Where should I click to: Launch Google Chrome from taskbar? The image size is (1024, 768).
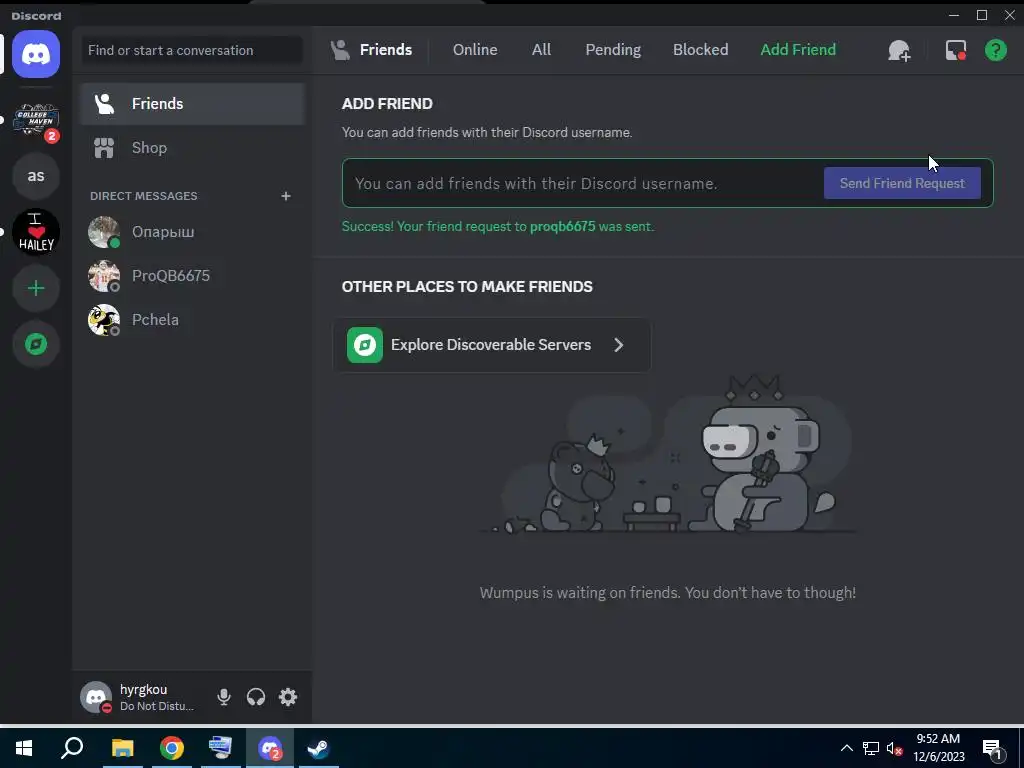[x=172, y=748]
